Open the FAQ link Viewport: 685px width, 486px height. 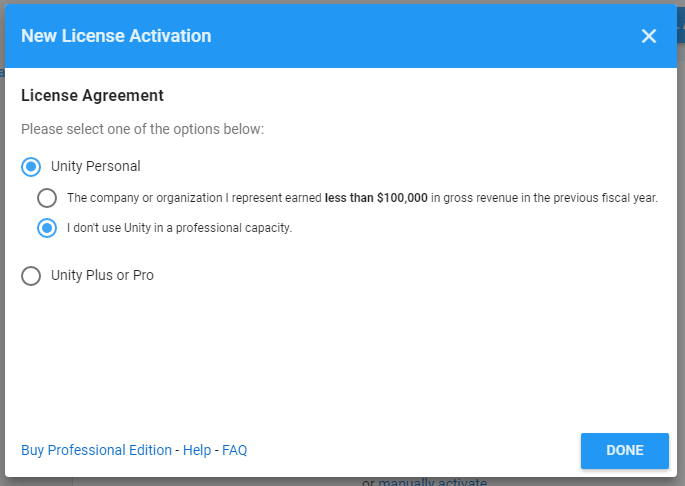coord(235,450)
